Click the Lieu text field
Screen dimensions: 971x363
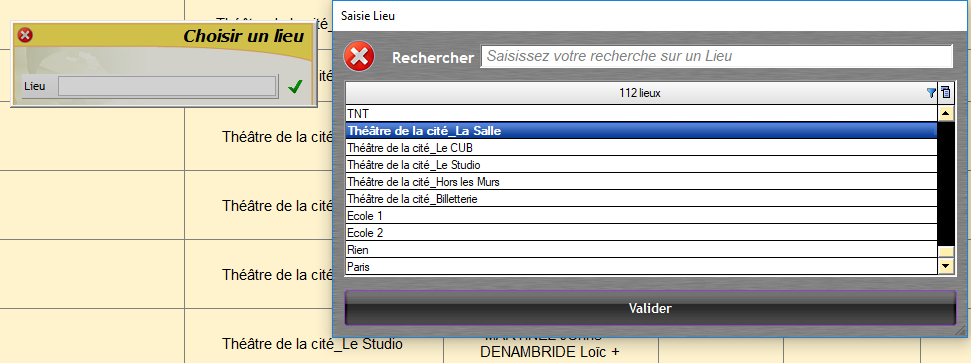(167, 86)
